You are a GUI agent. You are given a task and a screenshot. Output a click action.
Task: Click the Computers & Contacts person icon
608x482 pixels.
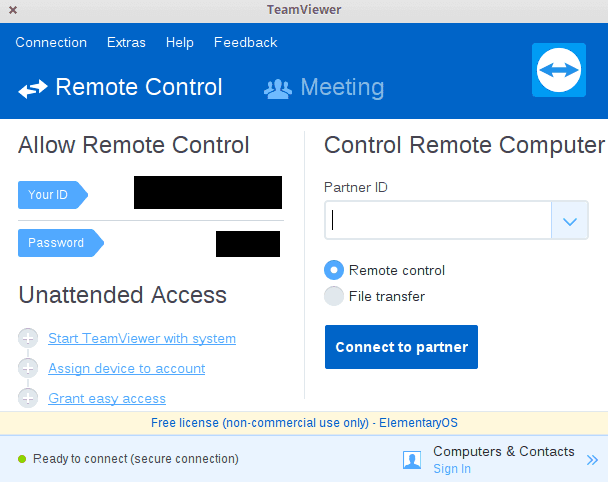coord(412,459)
